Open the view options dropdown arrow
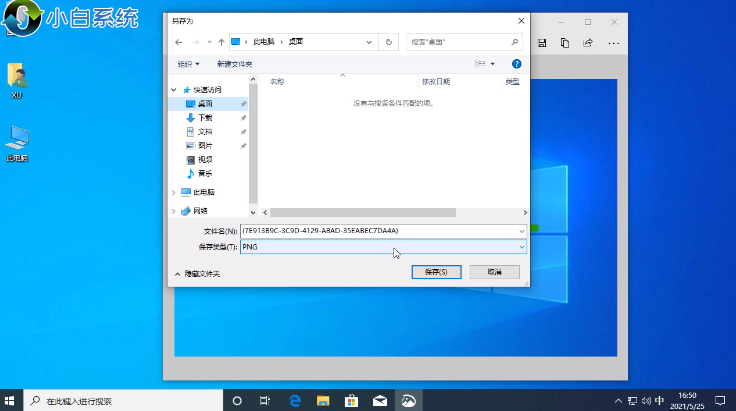736x411 pixels. click(493, 63)
